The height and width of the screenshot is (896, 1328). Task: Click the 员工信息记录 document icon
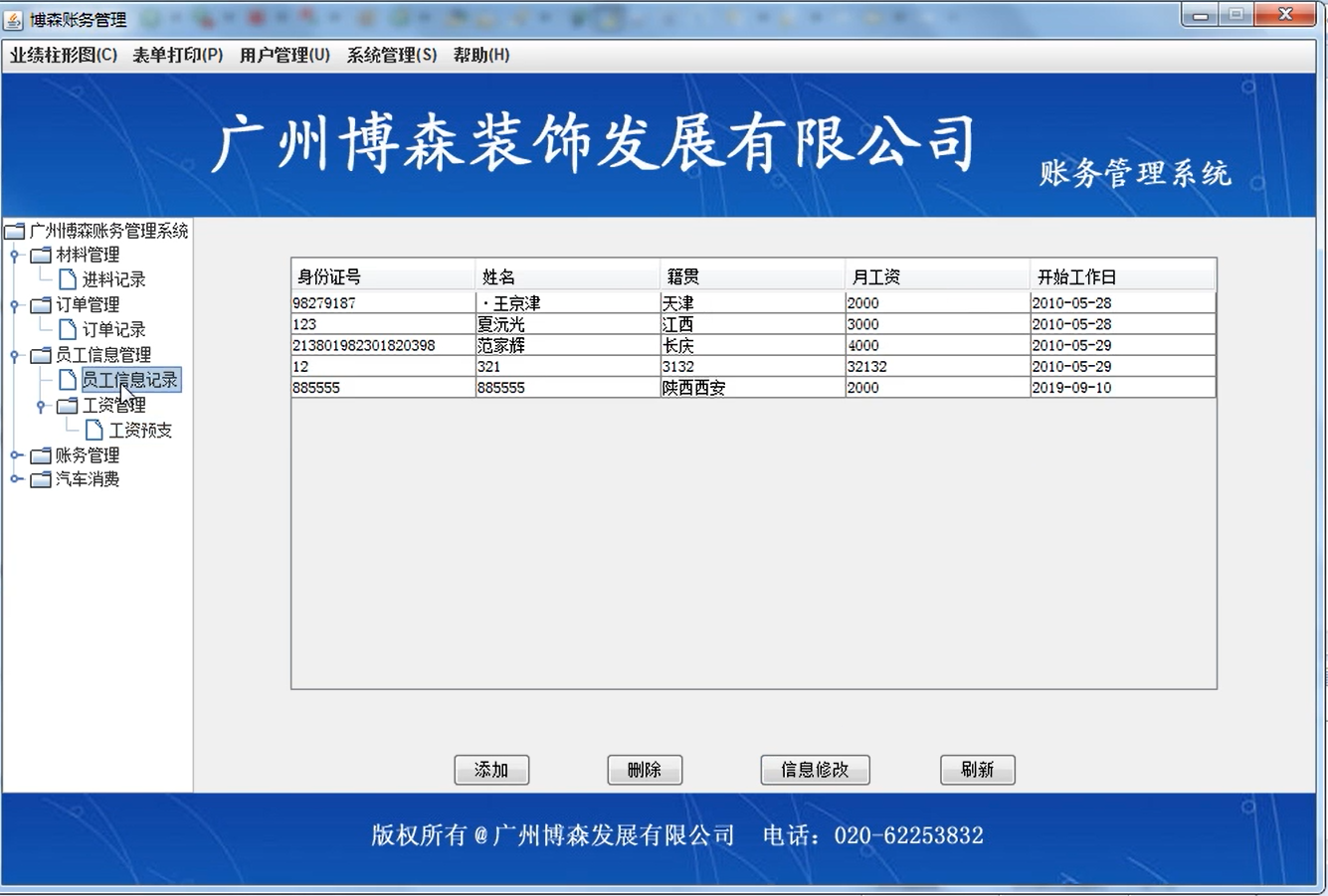pos(68,380)
